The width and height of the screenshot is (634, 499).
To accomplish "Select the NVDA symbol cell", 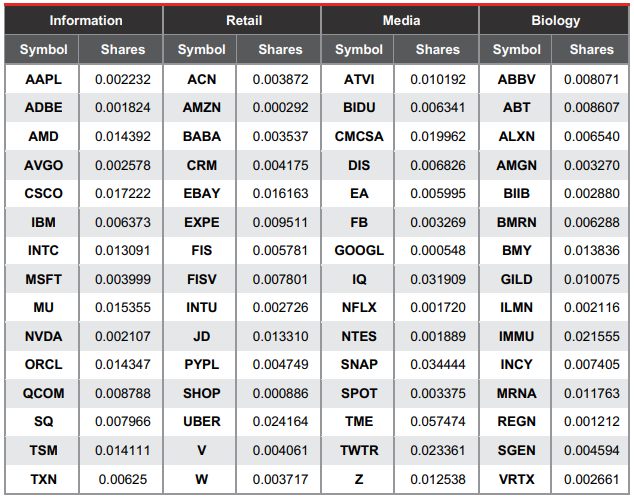I will click(42, 336).
